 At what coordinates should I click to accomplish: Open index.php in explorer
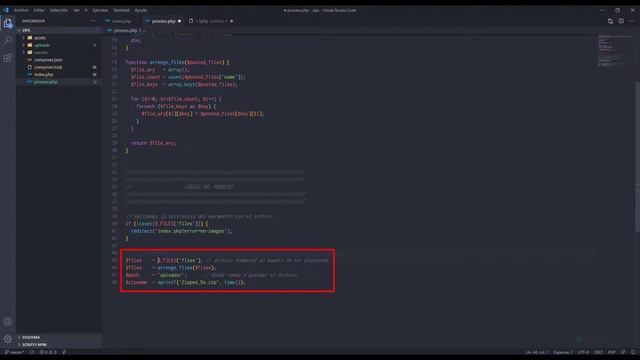click(43, 75)
